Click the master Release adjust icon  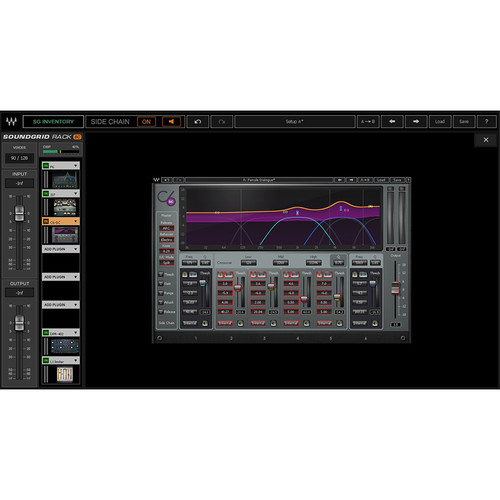point(161,311)
